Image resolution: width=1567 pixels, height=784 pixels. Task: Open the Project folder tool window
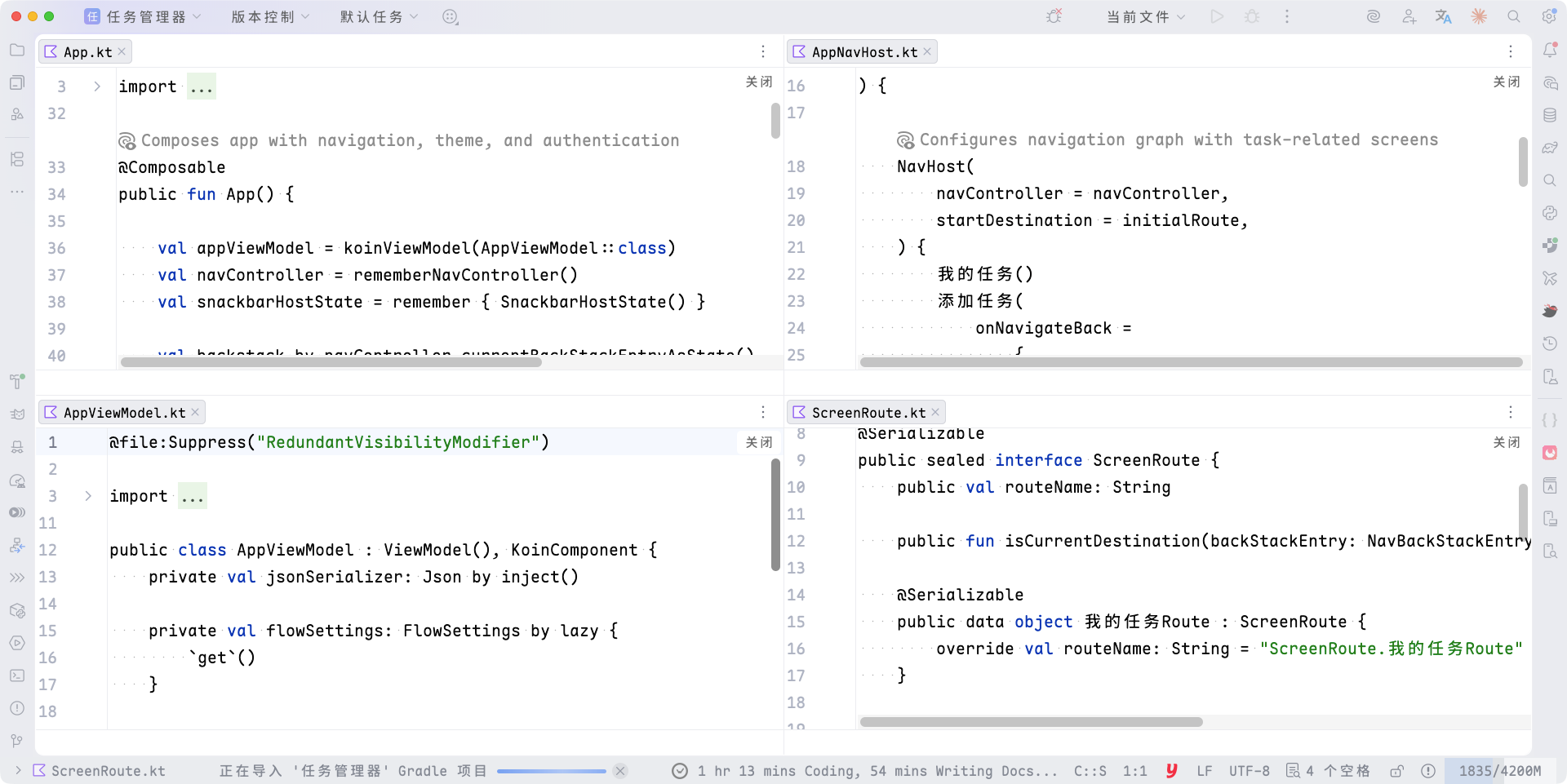pos(17,51)
